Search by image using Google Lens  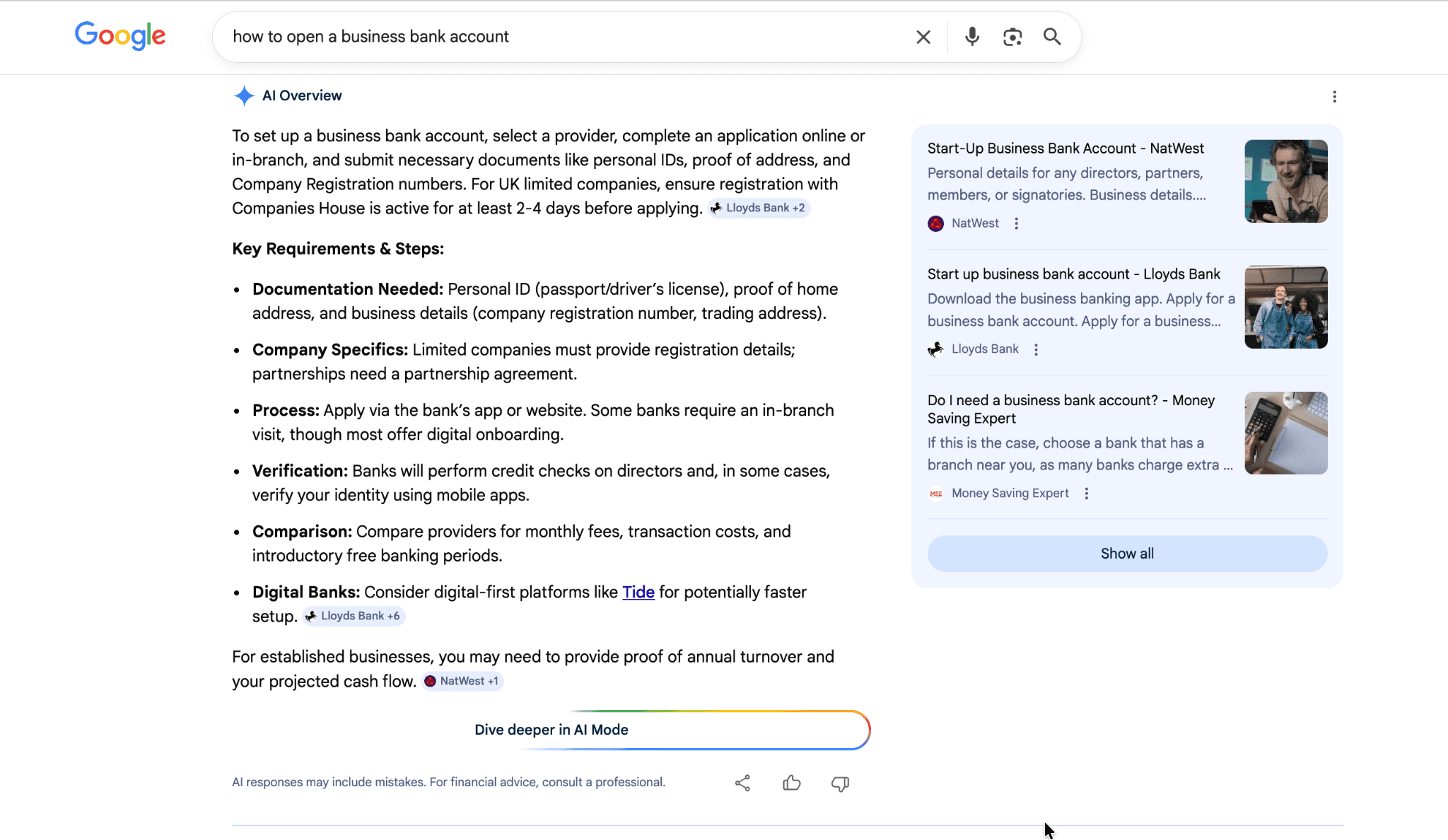pyautogui.click(x=1012, y=36)
